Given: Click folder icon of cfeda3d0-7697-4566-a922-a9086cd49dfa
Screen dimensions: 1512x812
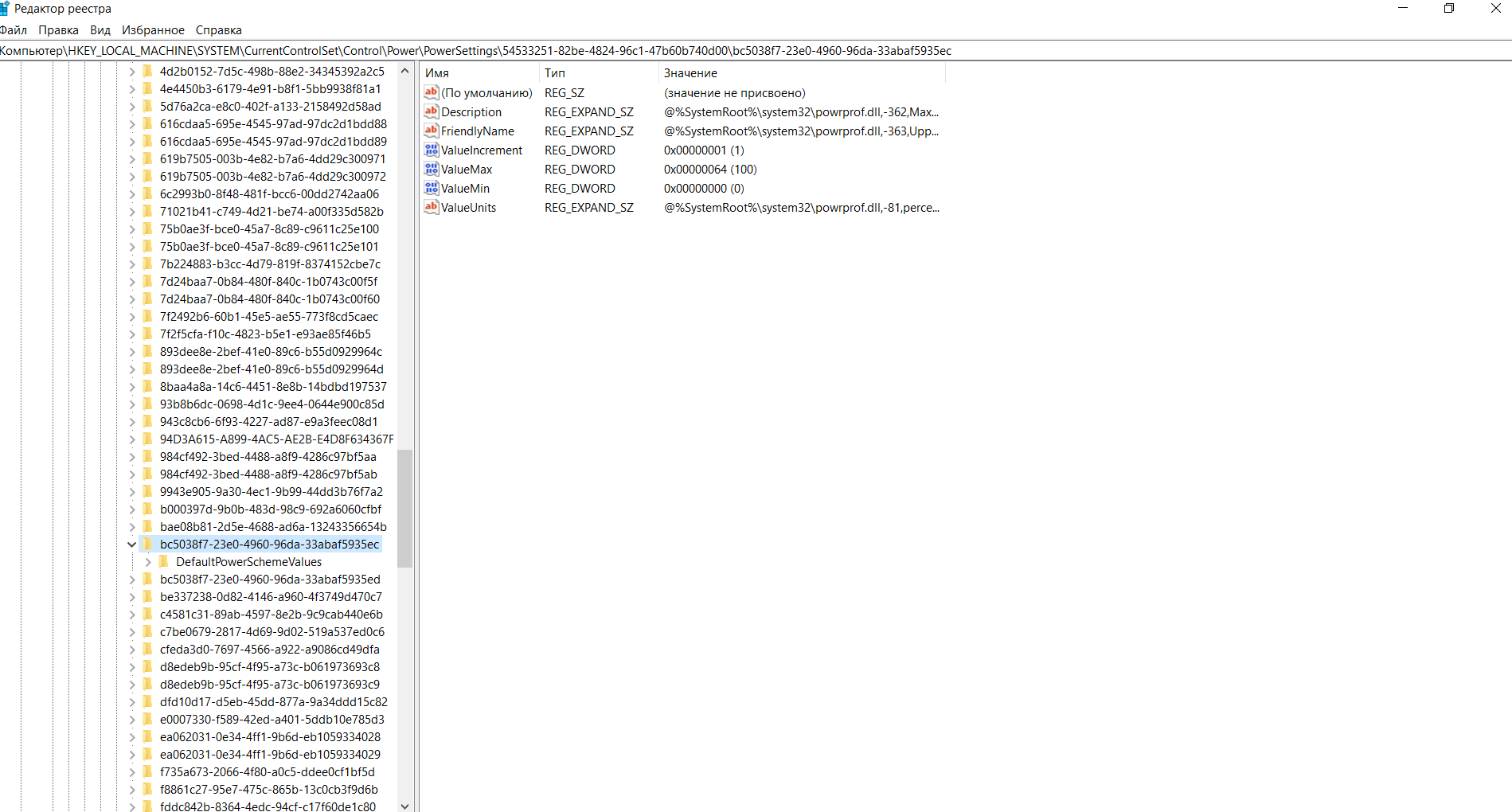Looking at the screenshot, I should [147, 649].
